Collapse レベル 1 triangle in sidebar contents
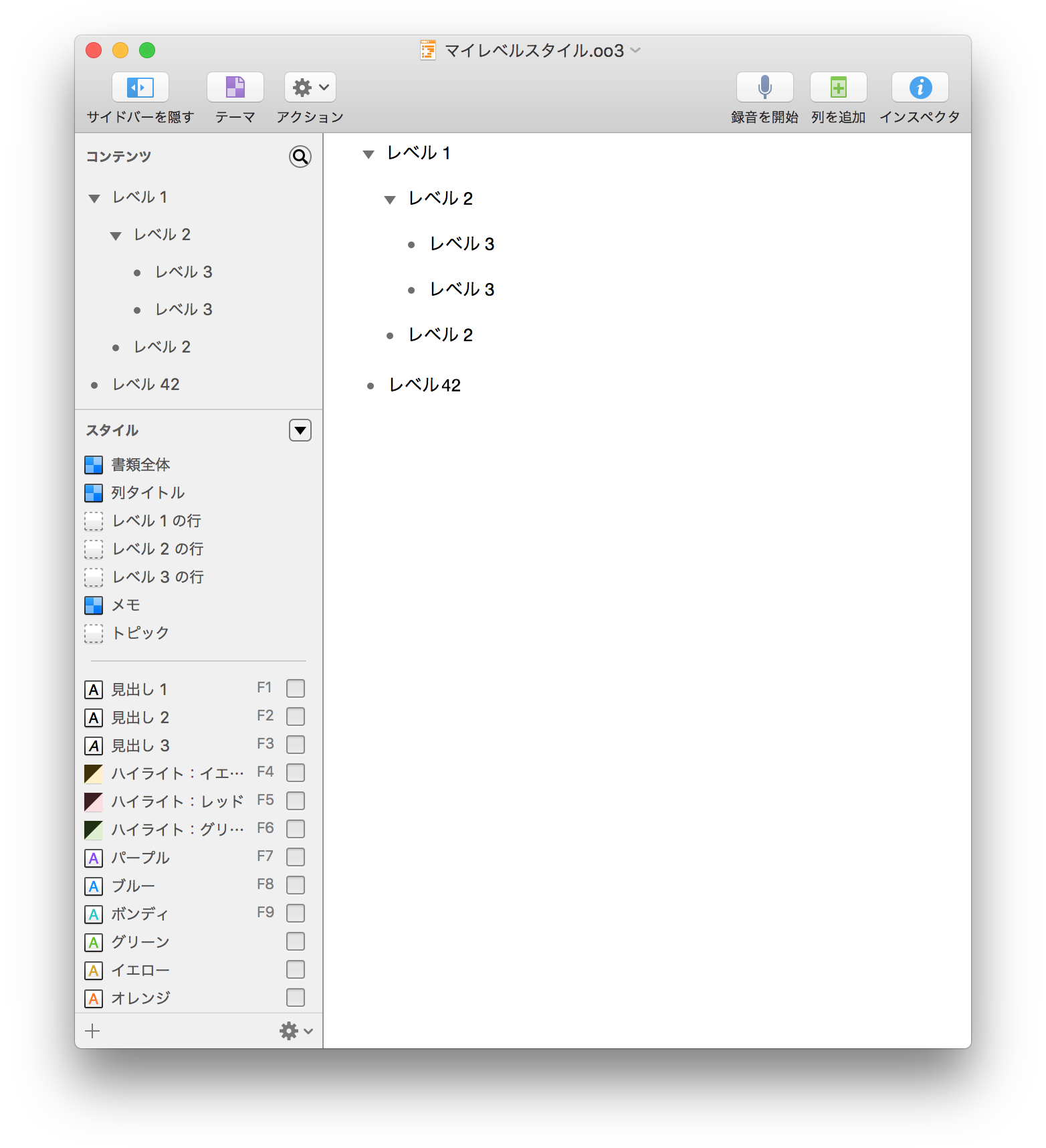This screenshot has height=1148, width=1046. (x=94, y=198)
